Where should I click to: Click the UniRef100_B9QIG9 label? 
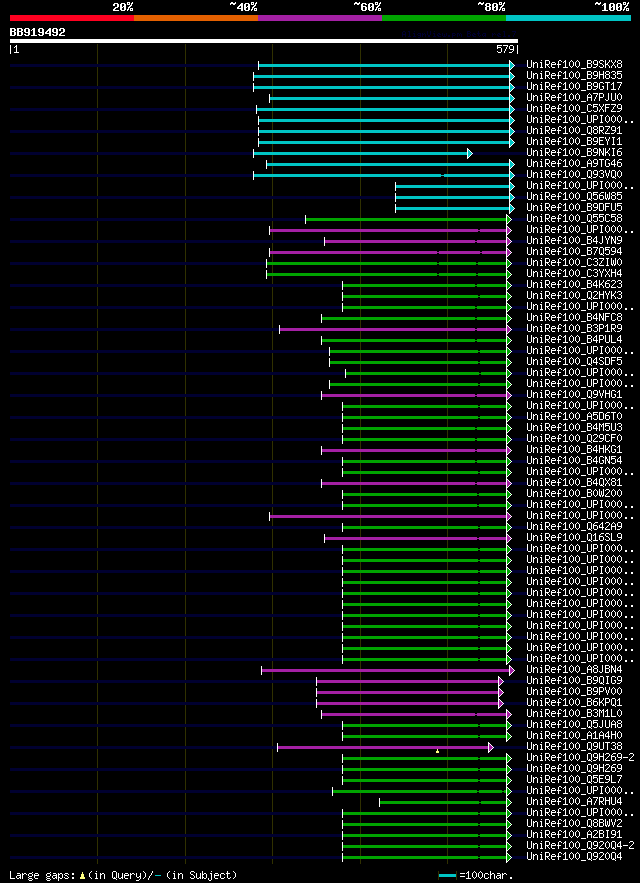tap(574, 680)
